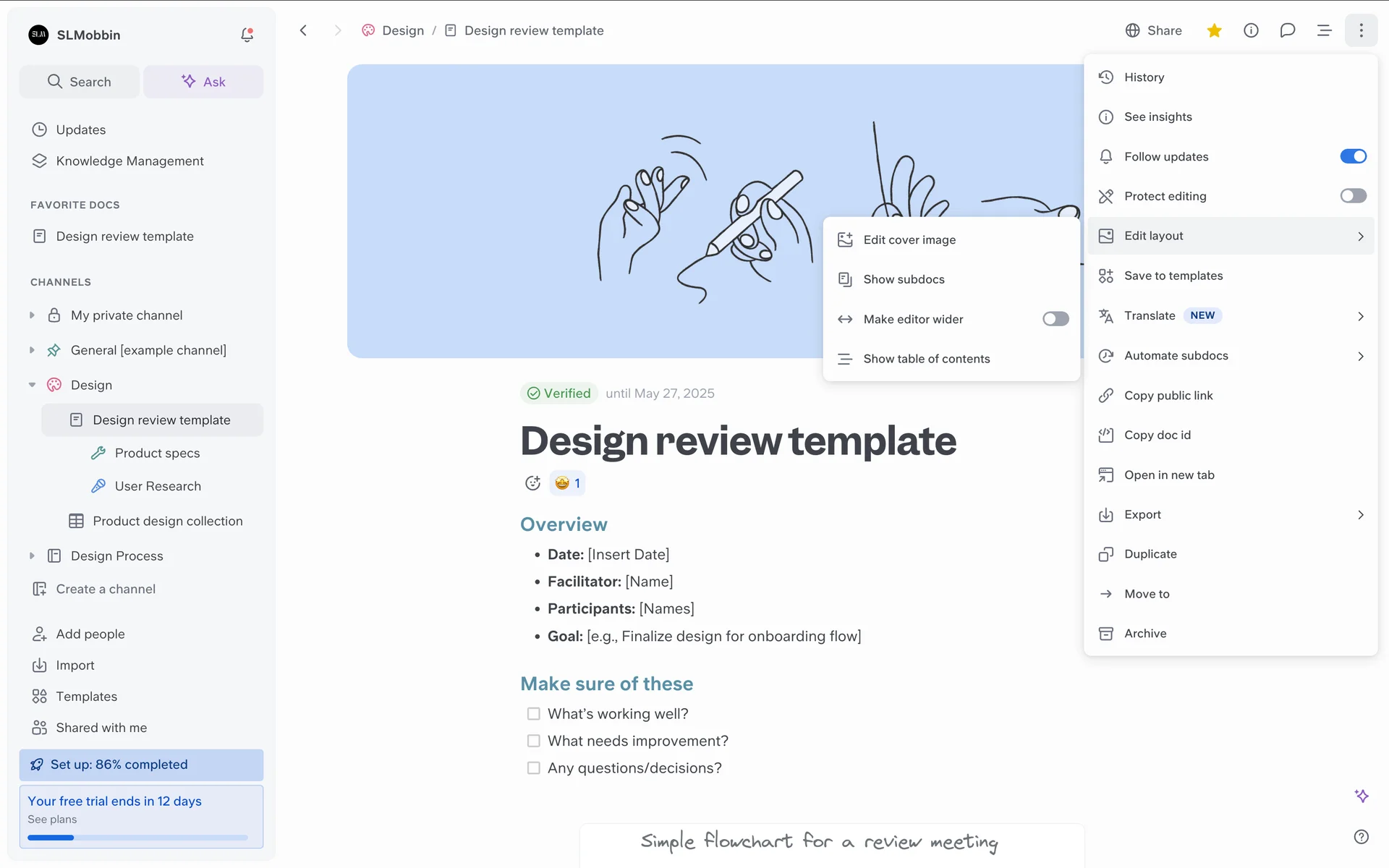Click the help question mark icon
Viewport: 1389px width, 868px height.
pyautogui.click(x=1361, y=837)
